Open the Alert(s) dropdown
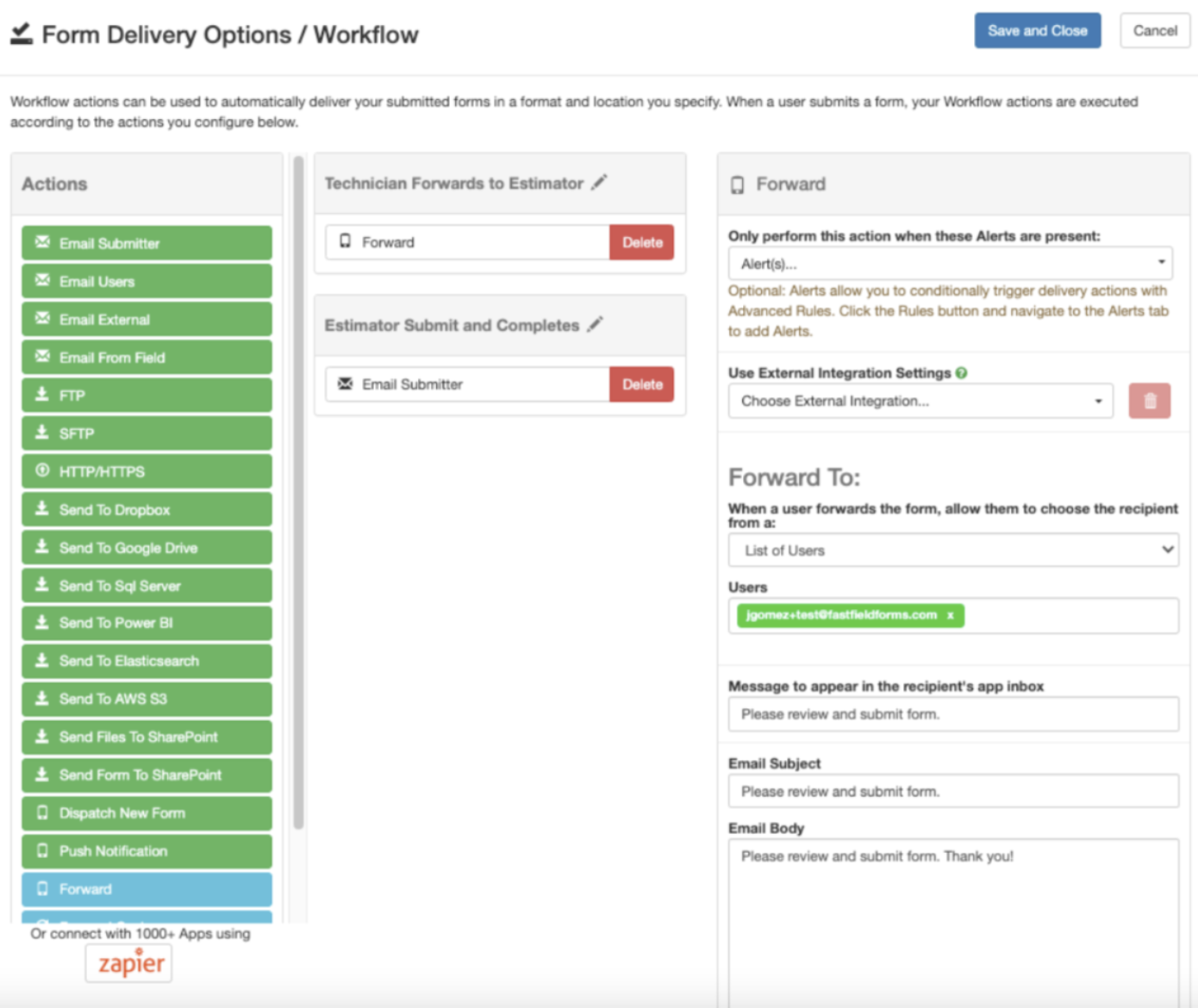This screenshot has width=1198, height=1008. 951,263
